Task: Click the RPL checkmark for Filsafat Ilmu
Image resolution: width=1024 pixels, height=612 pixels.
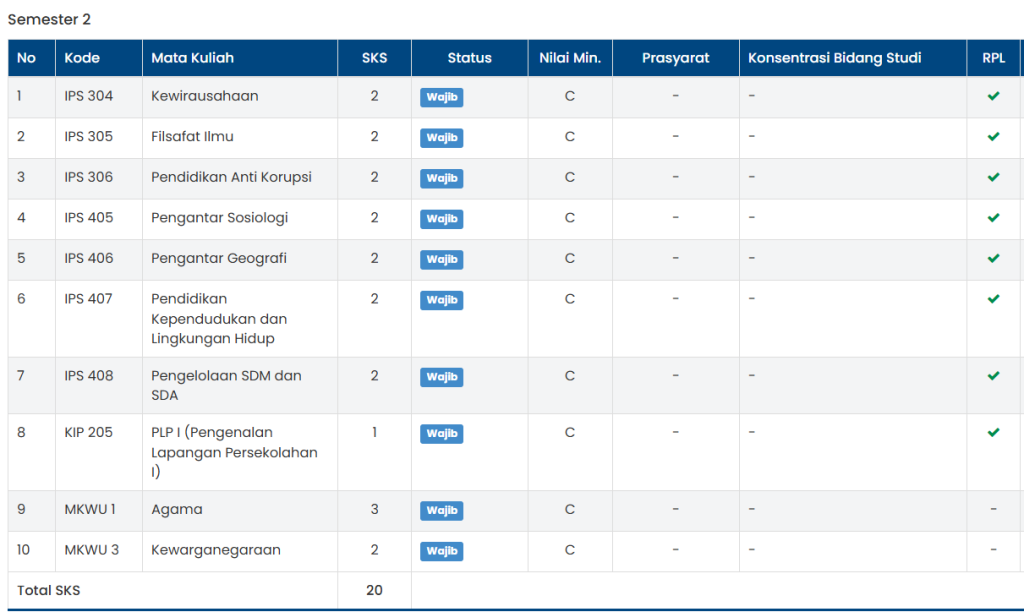Action: (993, 137)
